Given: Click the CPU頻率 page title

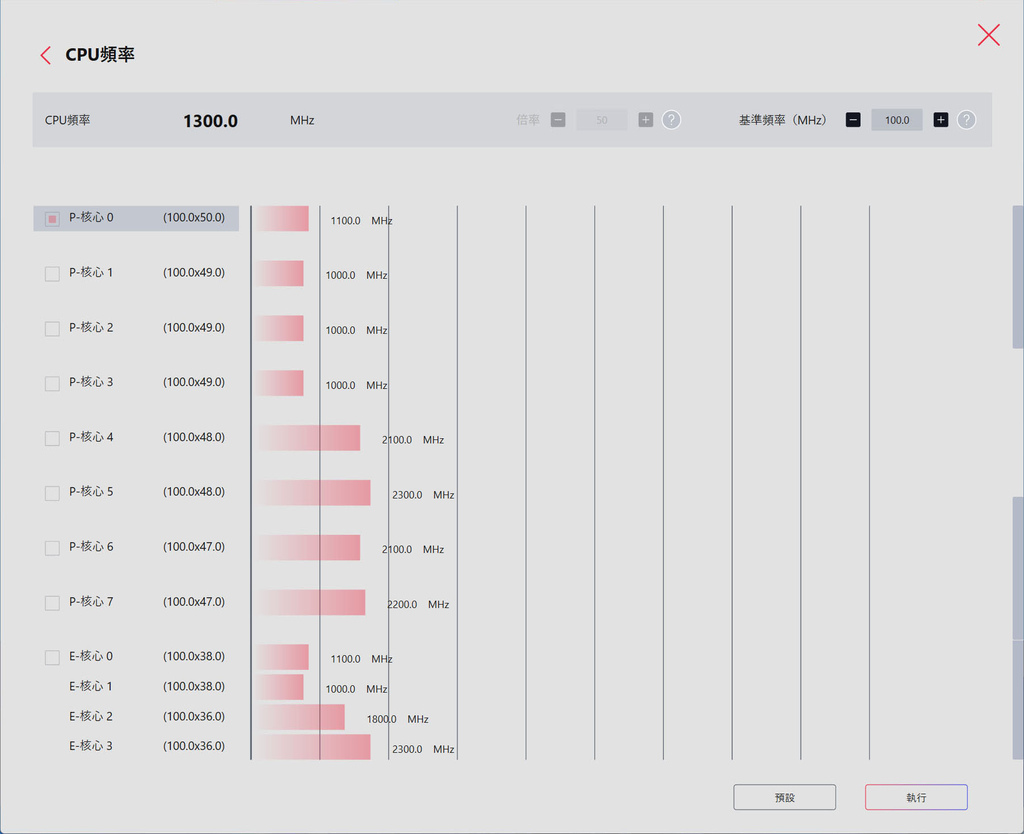Looking at the screenshot, I should tap(100, 54).
